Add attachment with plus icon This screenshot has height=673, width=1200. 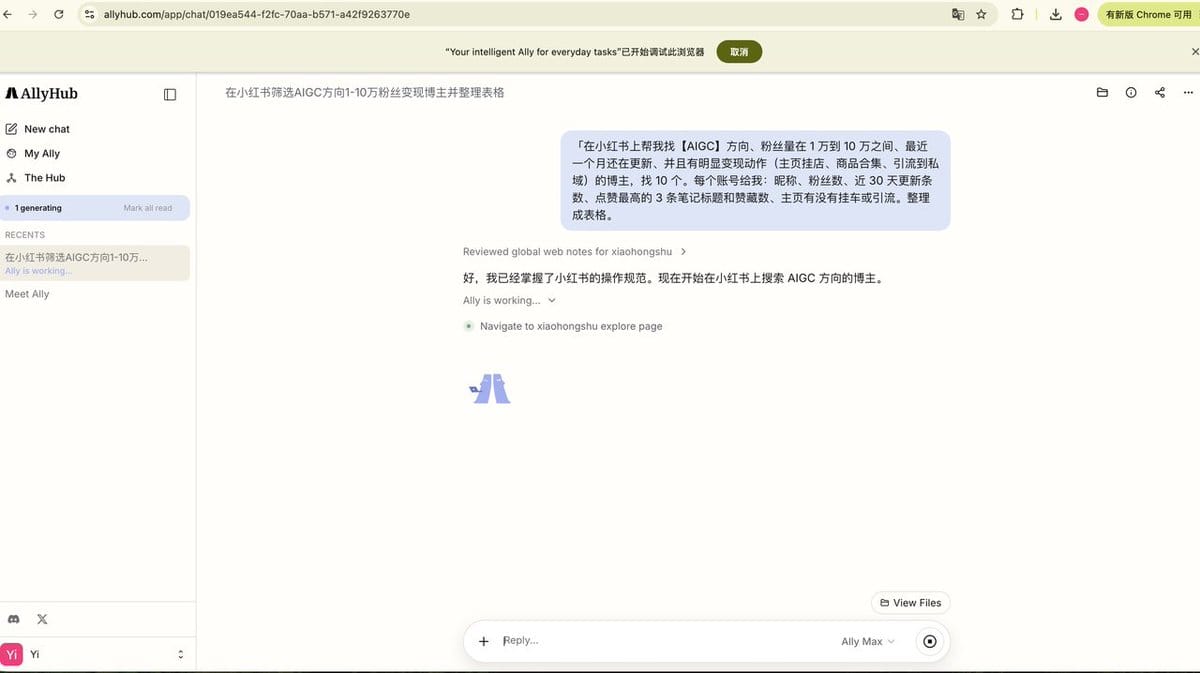coord(484,642)
